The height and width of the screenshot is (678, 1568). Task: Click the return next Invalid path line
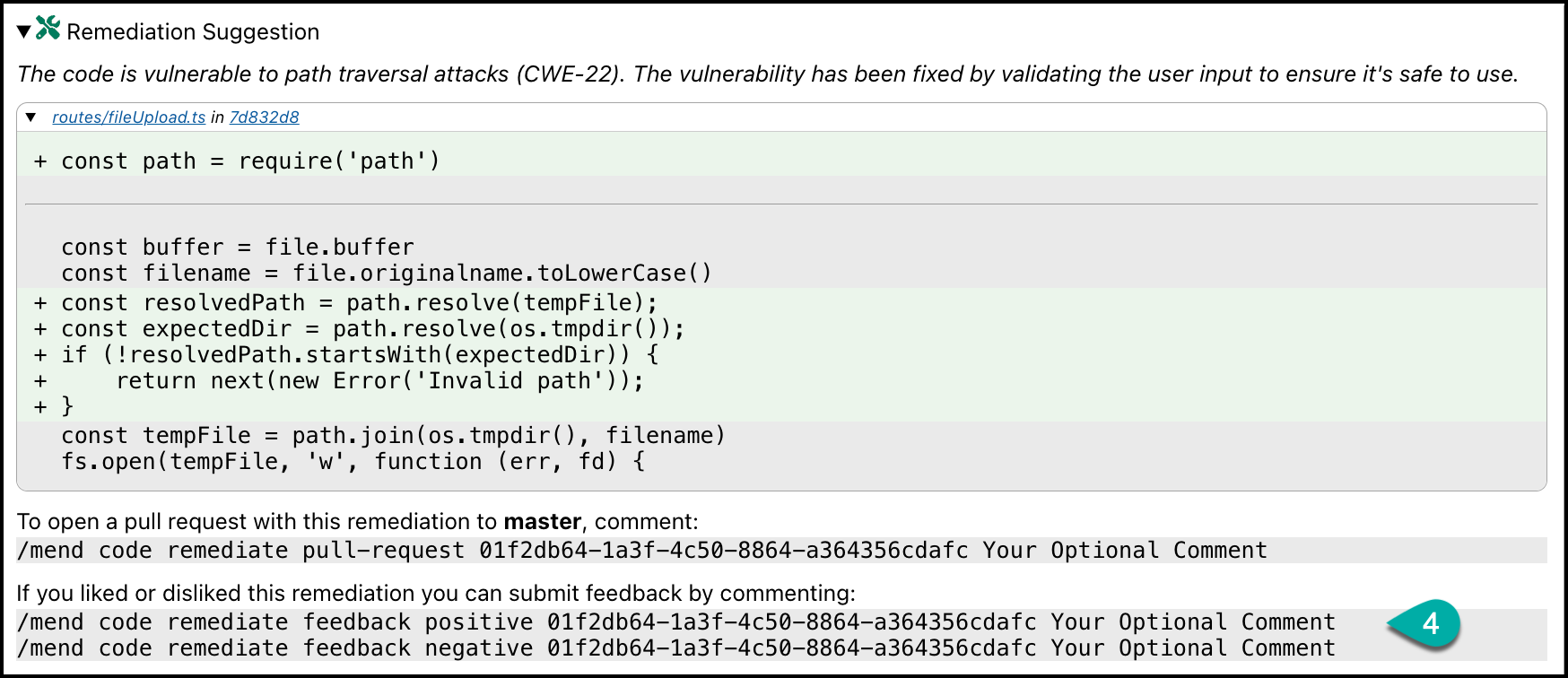tap(379, 381)
